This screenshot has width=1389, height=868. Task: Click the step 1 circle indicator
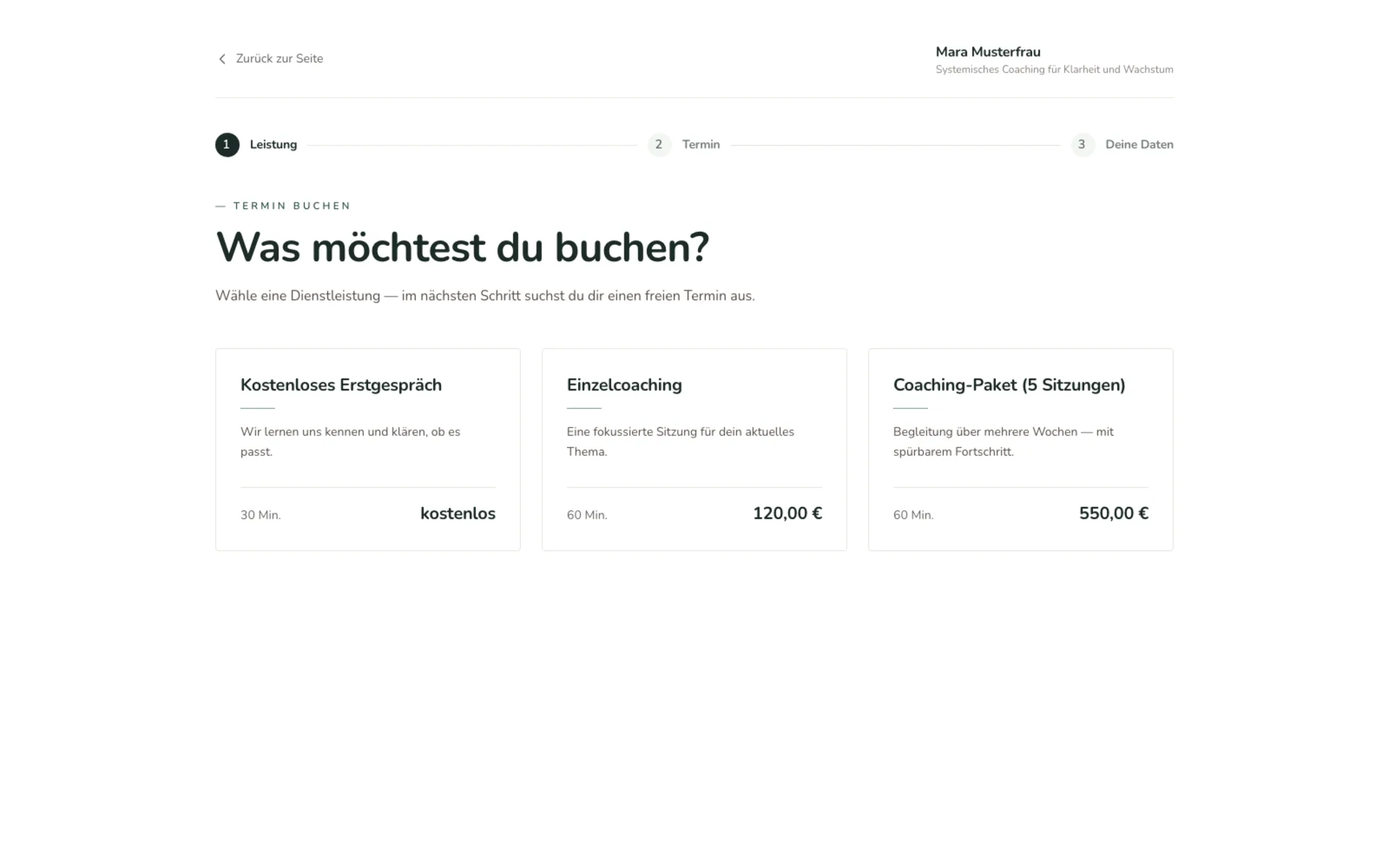[x=227, y=144]
